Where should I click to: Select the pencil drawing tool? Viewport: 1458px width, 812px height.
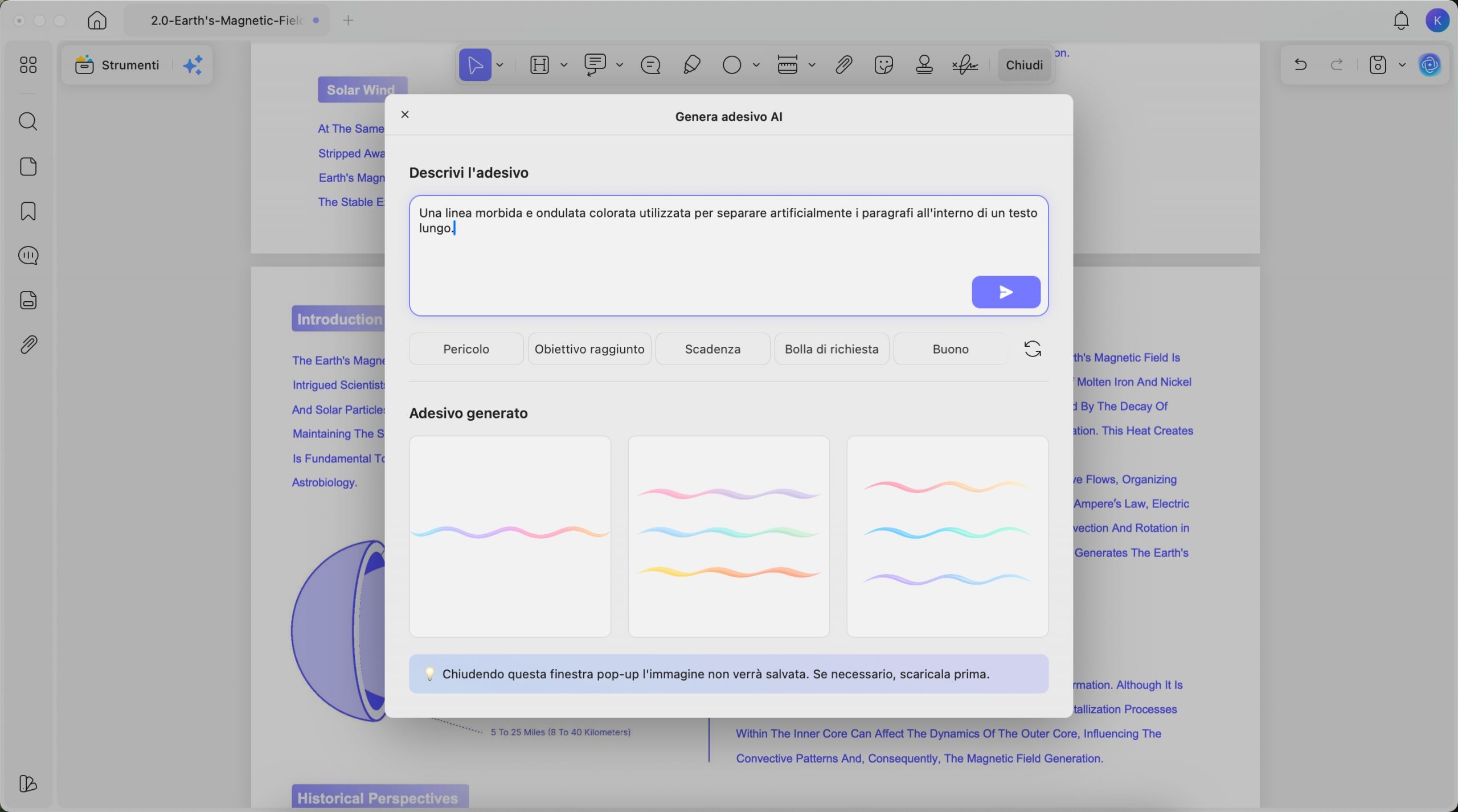pos(691,65)
